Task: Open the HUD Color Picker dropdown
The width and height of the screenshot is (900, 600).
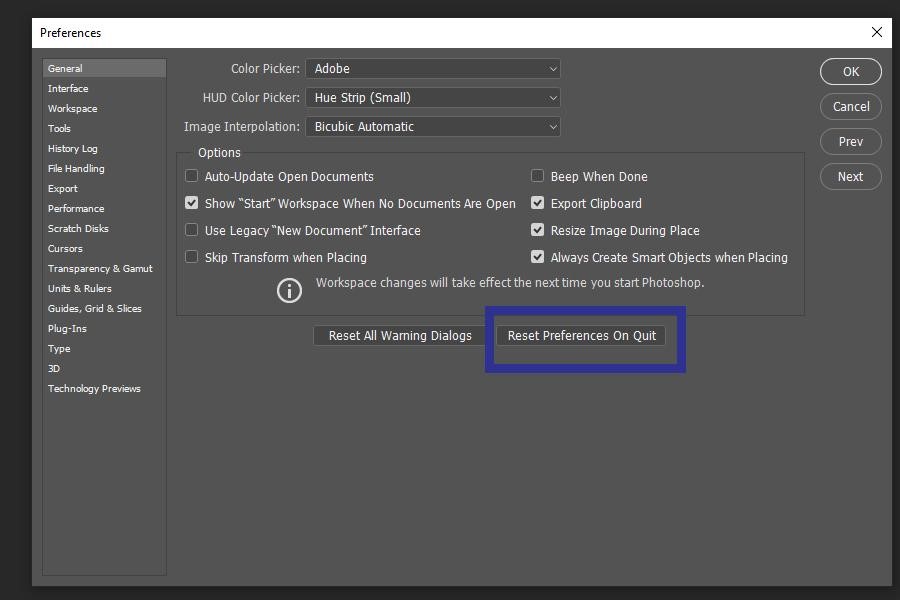Action: (433, 98)
